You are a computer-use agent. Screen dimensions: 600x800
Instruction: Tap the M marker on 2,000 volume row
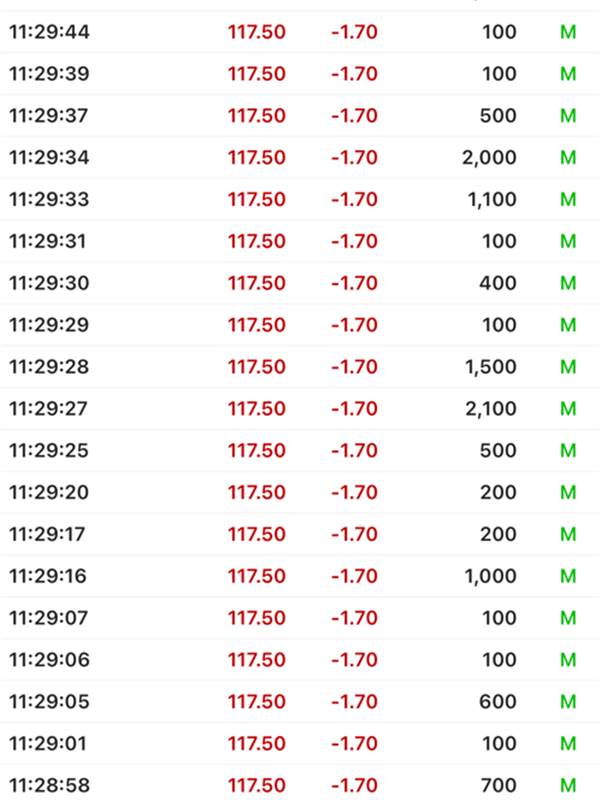pyautogui.click(x=568, y=158)
